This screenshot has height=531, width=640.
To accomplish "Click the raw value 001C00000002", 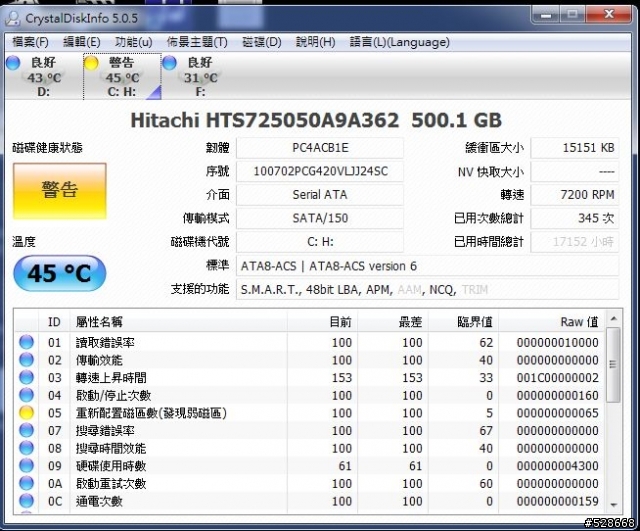I will tap(558, 378).
